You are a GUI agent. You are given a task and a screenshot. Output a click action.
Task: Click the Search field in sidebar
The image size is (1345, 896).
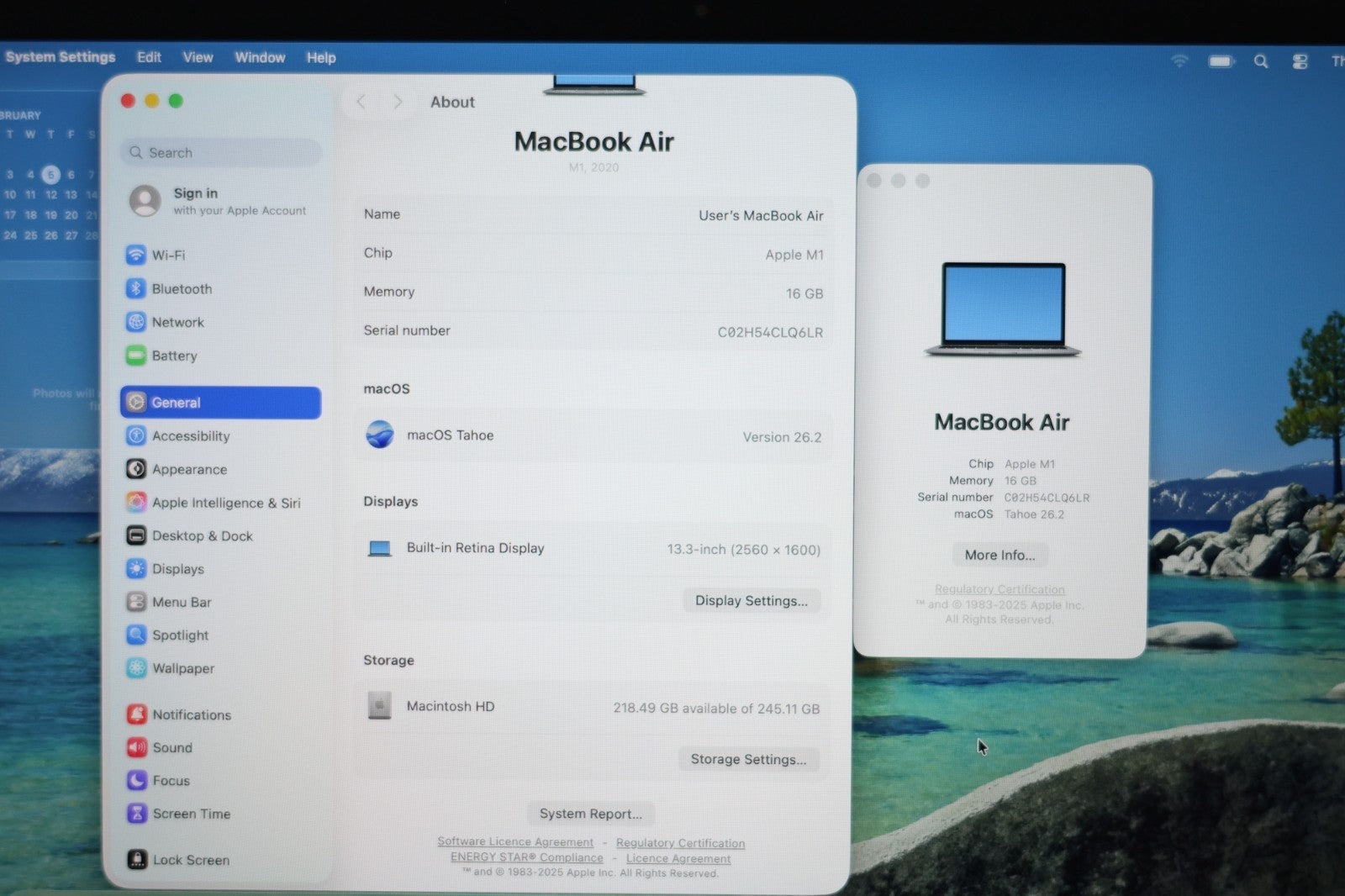(223, 152)
